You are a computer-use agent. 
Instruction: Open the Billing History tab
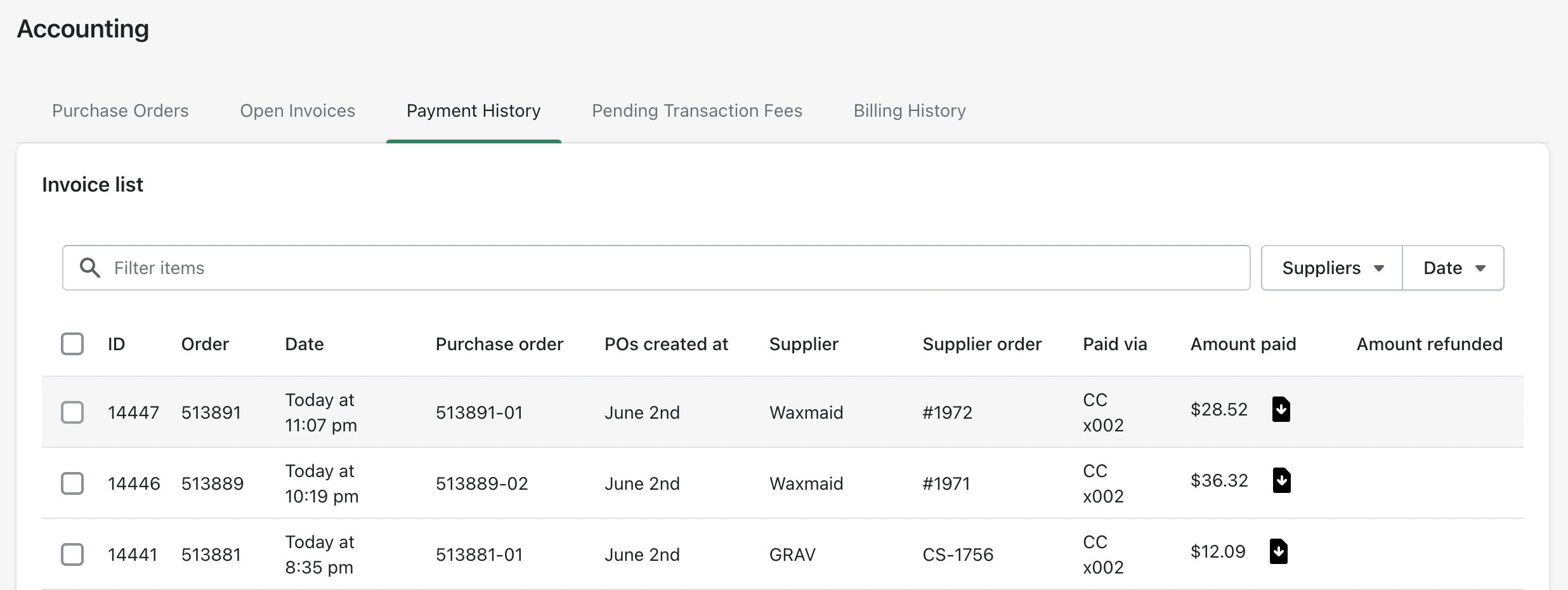point(909,110)
